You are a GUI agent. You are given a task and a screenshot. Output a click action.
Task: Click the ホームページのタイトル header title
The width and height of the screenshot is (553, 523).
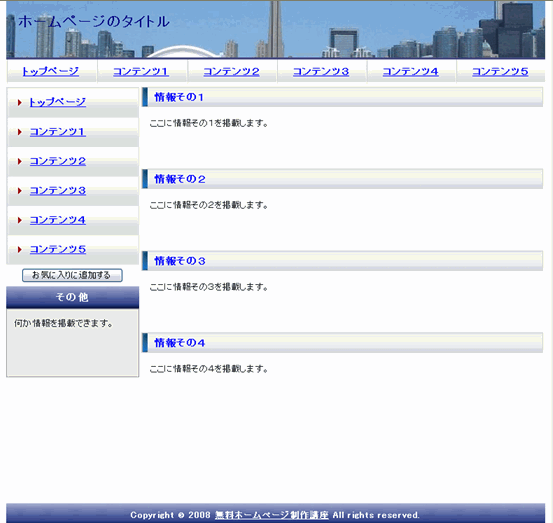coord(94,22)
